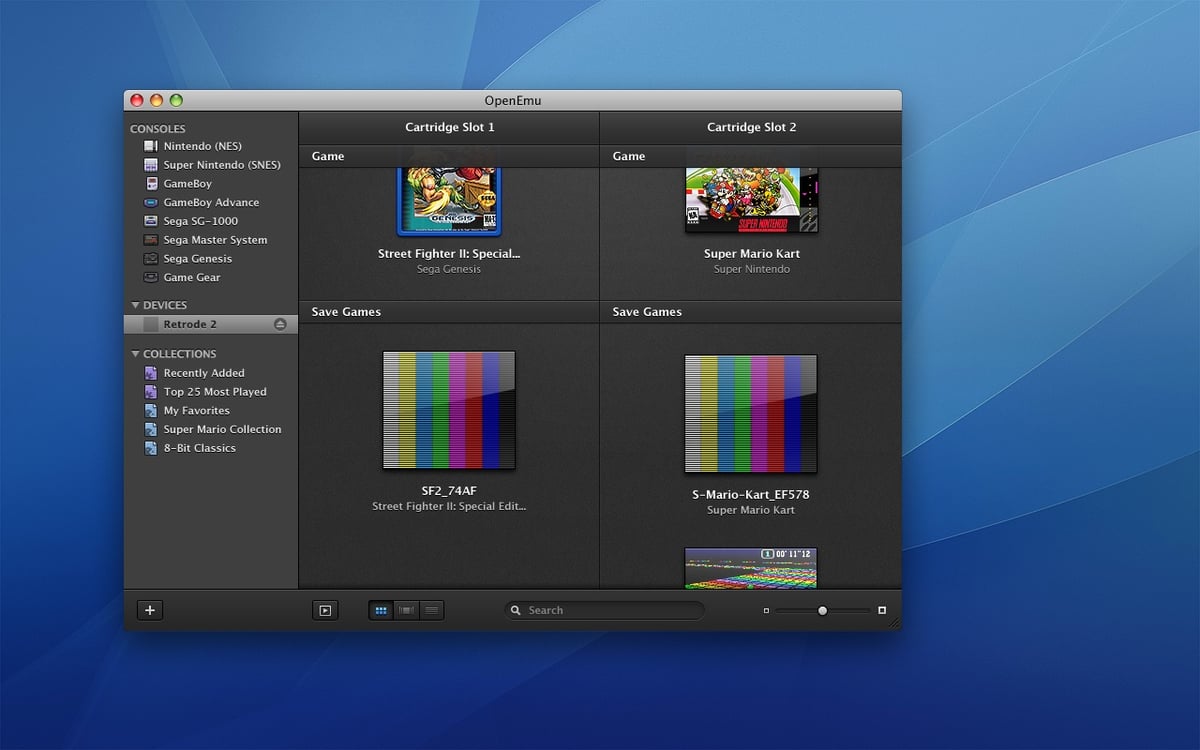Switch to grid view mode

click(x=381, y=610)
